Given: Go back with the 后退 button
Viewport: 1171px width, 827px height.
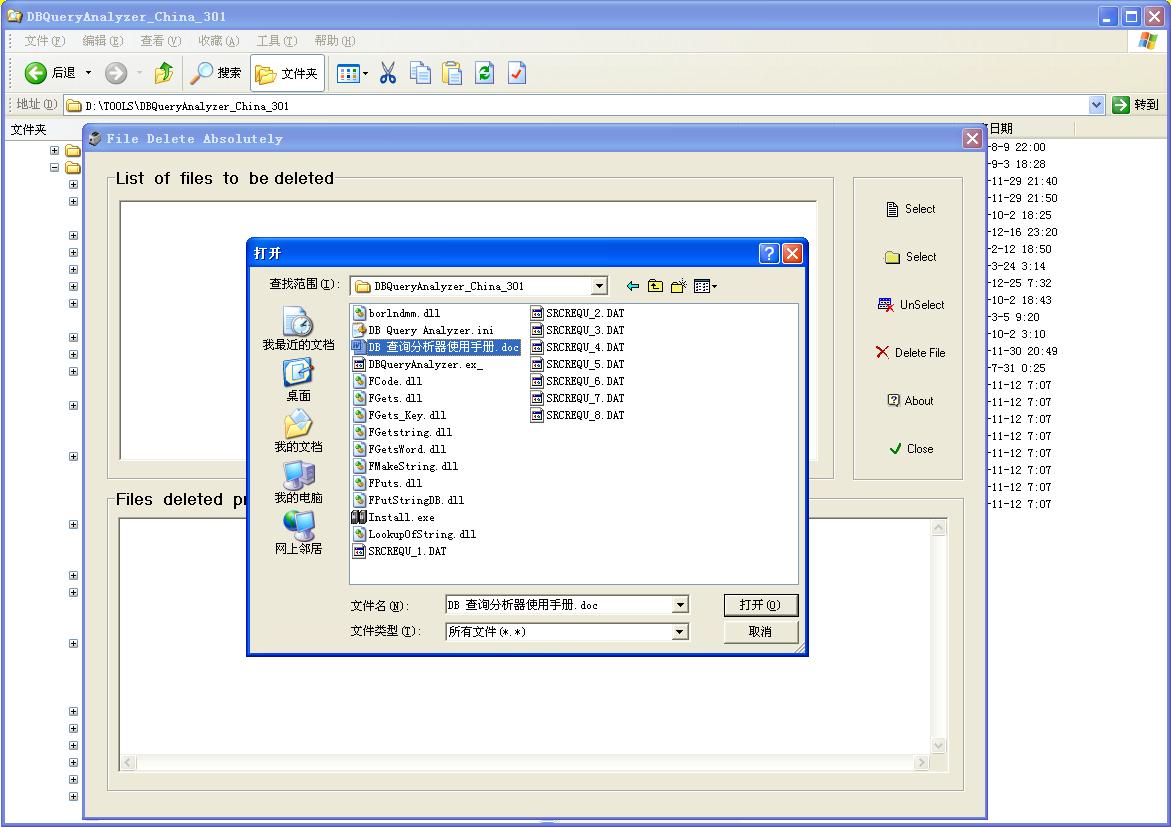Looking at the screenshot, I should [50, 72].
